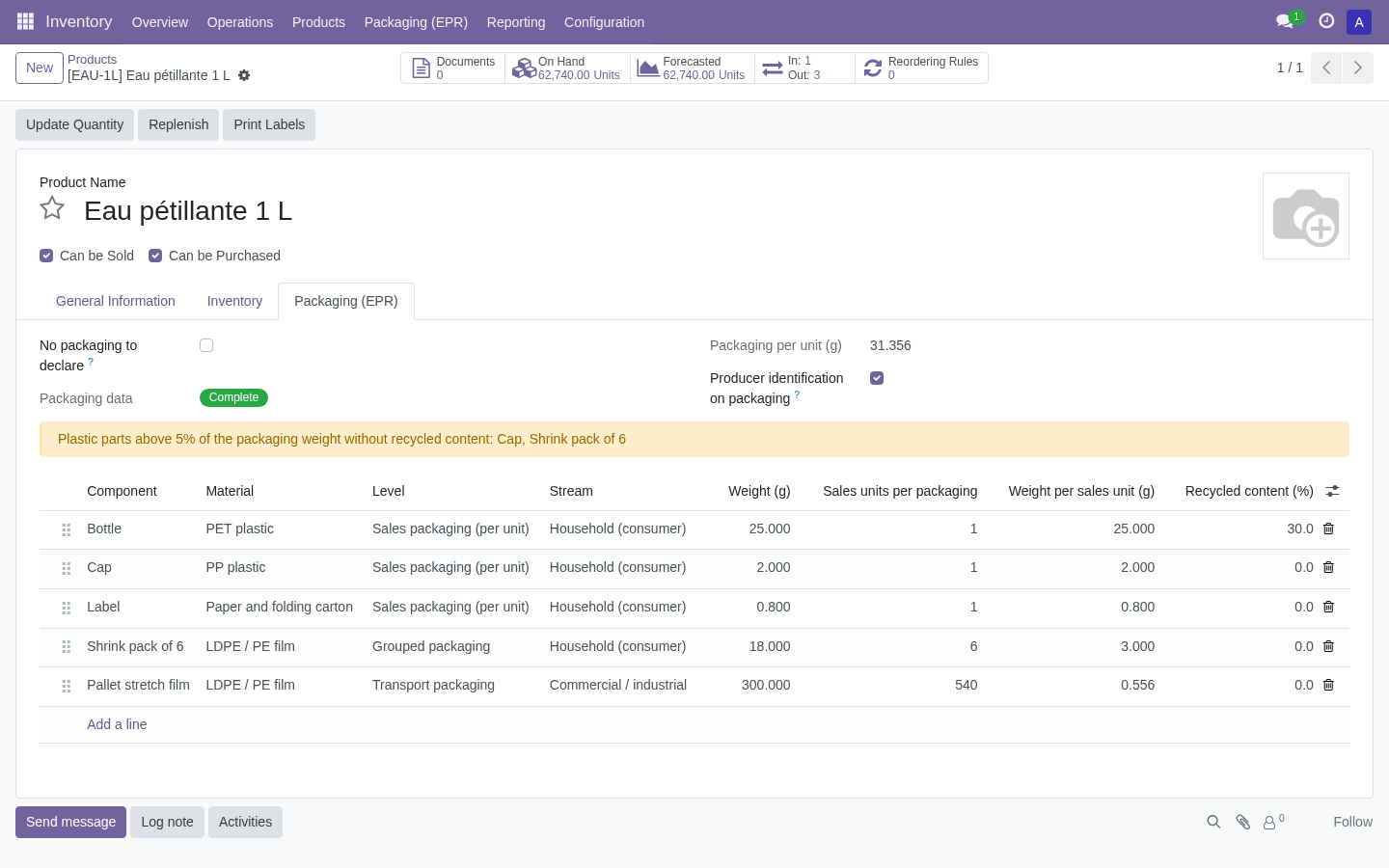The height and width of the screenshot is (868, 1389).
Task: Click Send message button
Action: click(x=70, y=822)
